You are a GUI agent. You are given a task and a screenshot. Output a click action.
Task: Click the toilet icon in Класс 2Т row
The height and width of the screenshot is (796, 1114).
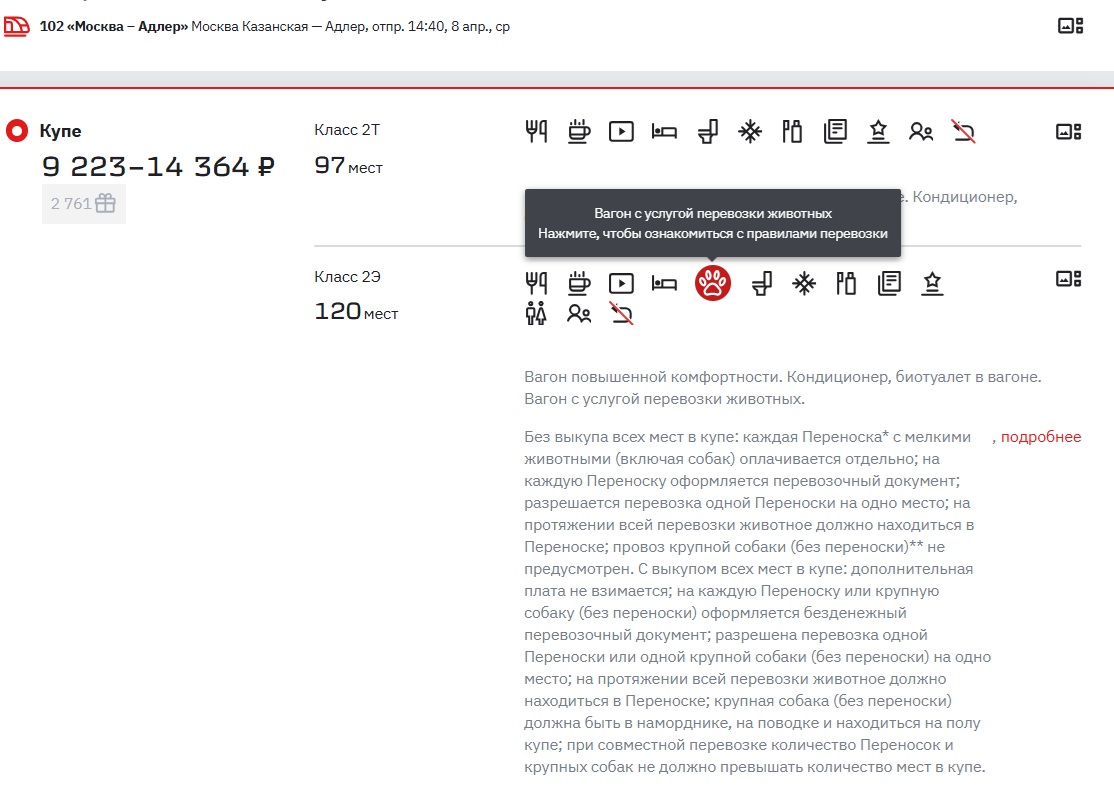point(708,131)
